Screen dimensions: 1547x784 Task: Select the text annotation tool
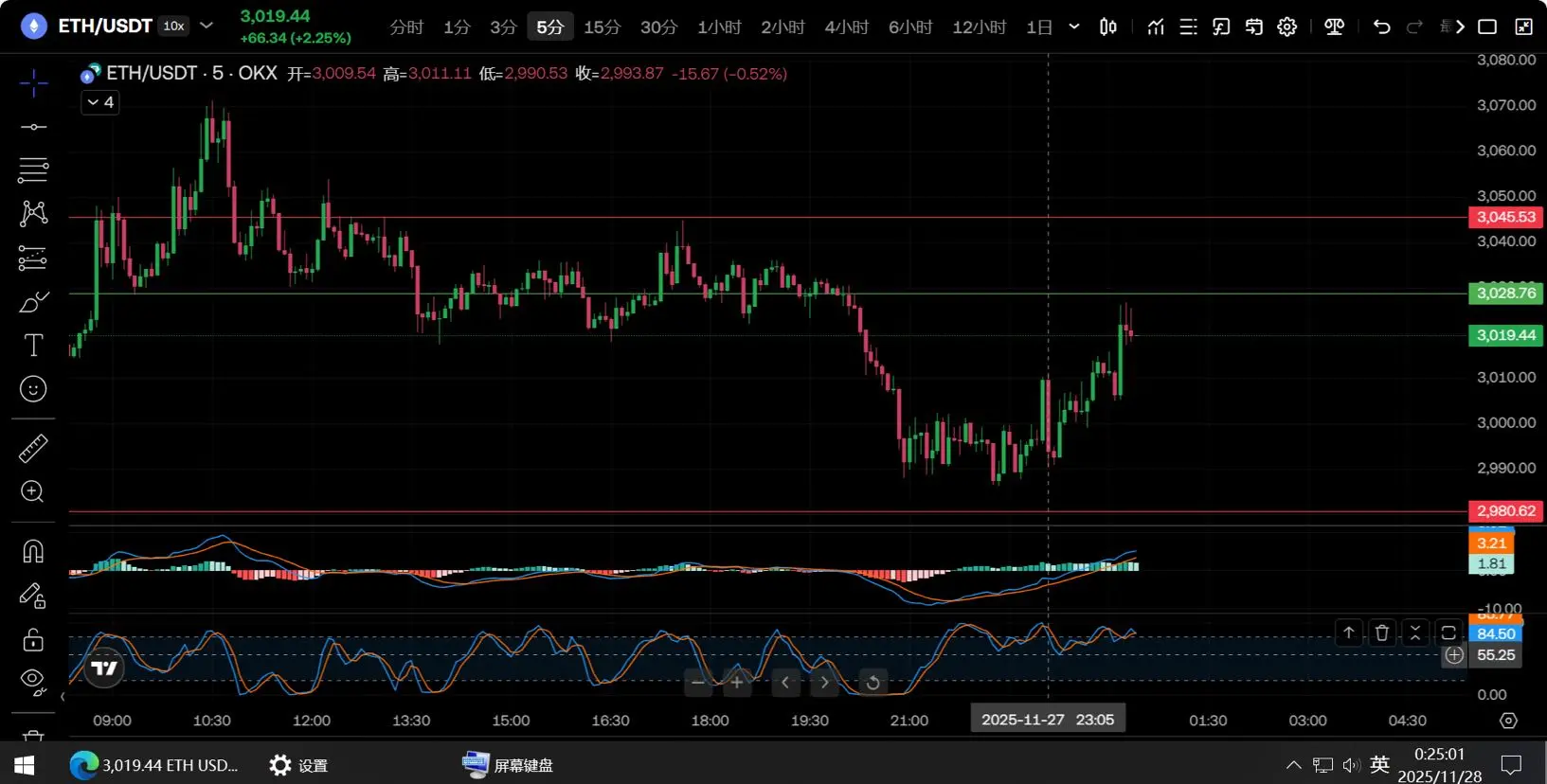pos(33,346)
